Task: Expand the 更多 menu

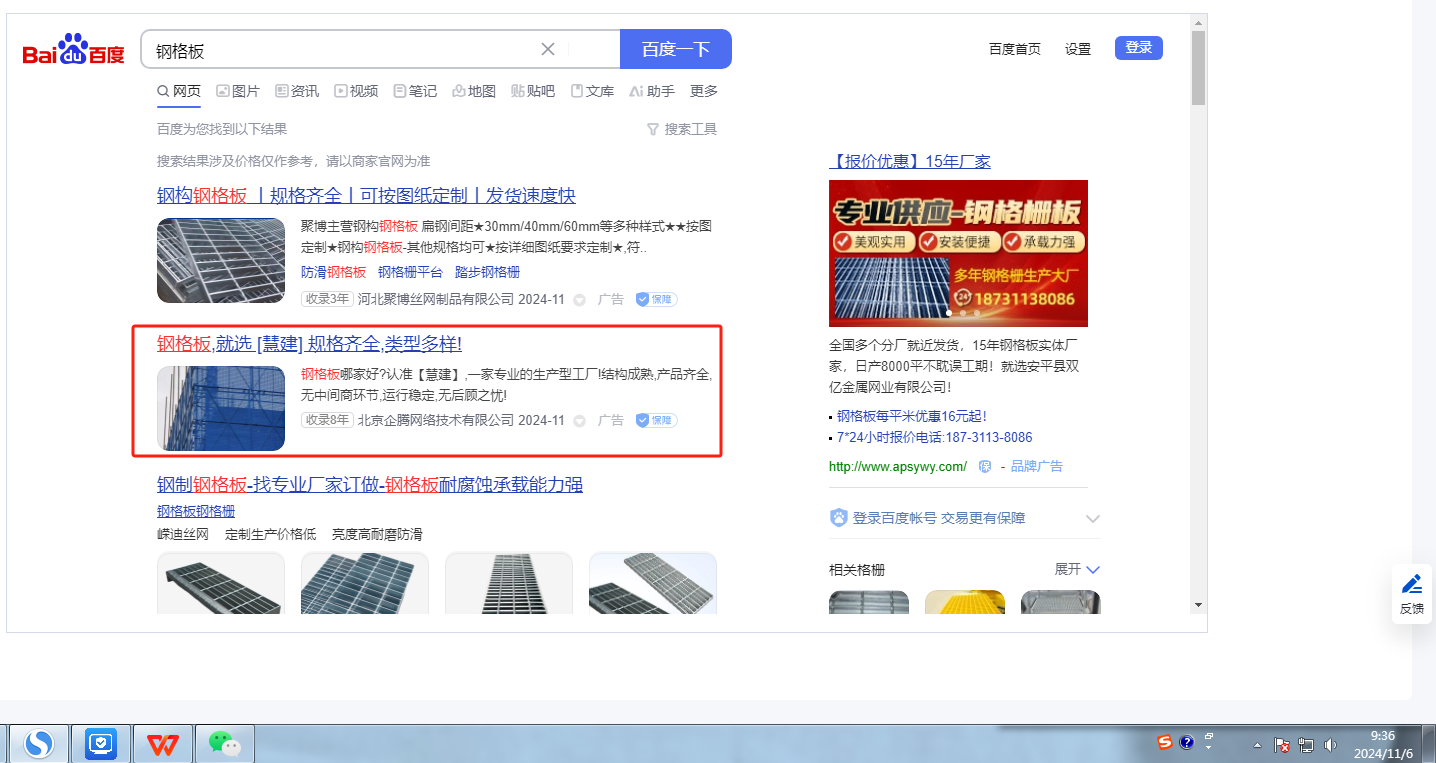Action: (x=704, y=91)
